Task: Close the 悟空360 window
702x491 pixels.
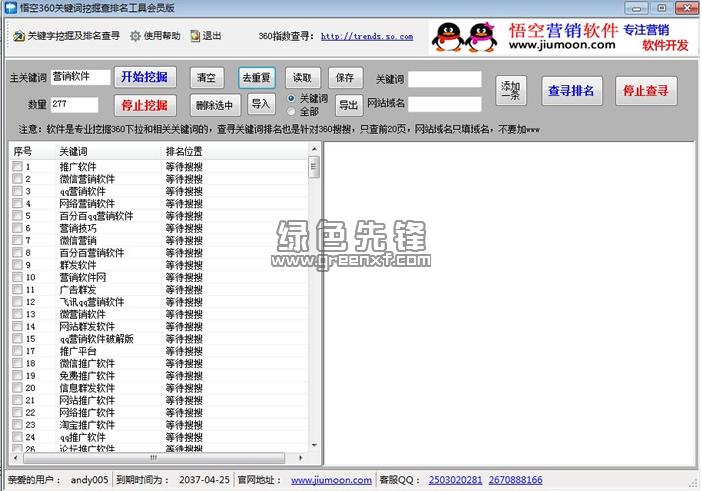Action: (x=686, y=8)
